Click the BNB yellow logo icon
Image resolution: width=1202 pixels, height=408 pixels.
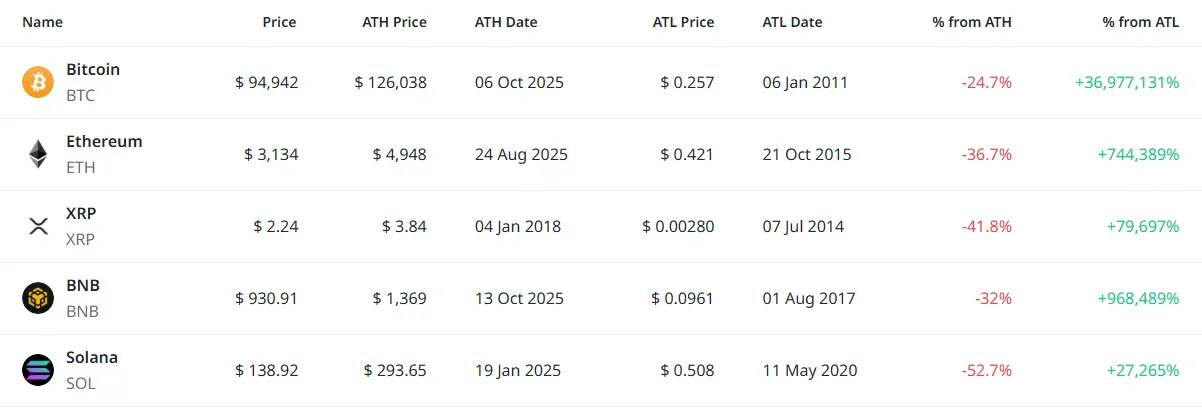38,298
